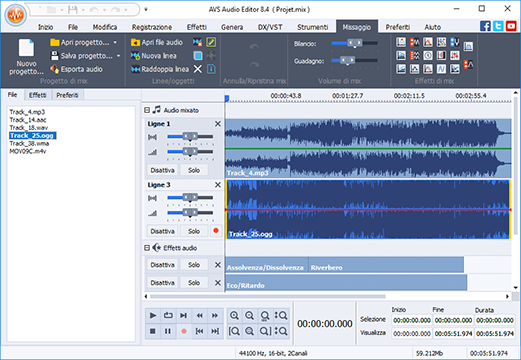Image resolution: width=521 pixels, height=360 pixels.
Task: Click the rewind button
Action: [199, 315]
